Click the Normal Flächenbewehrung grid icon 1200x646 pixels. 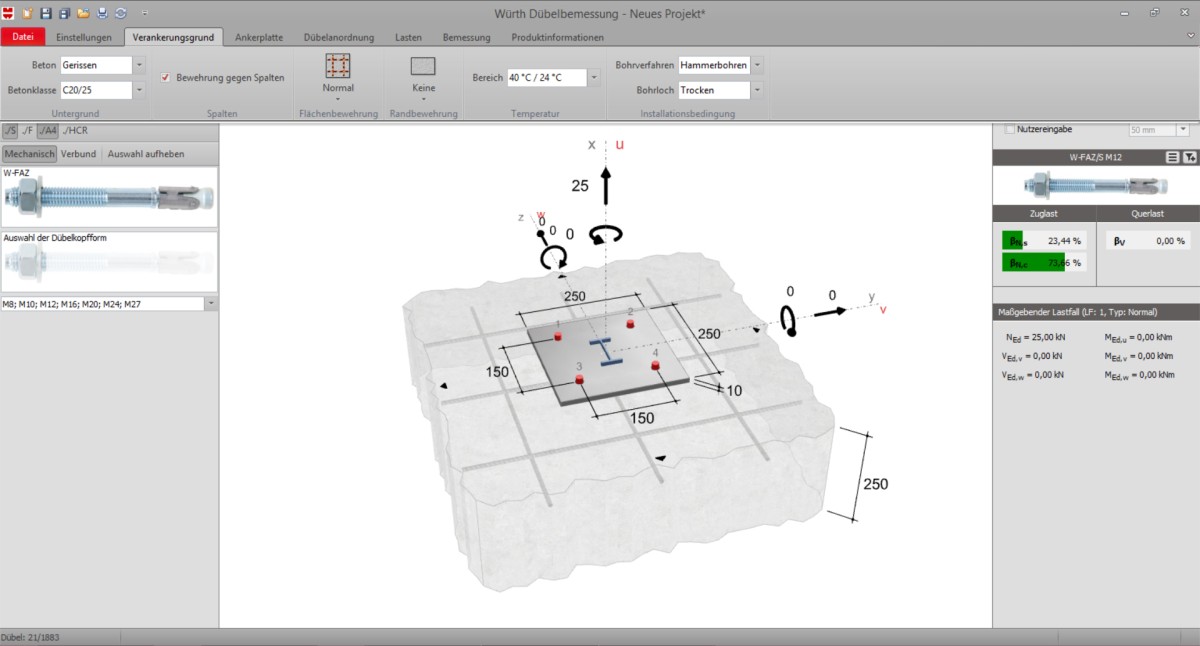[x=338, y=66]
